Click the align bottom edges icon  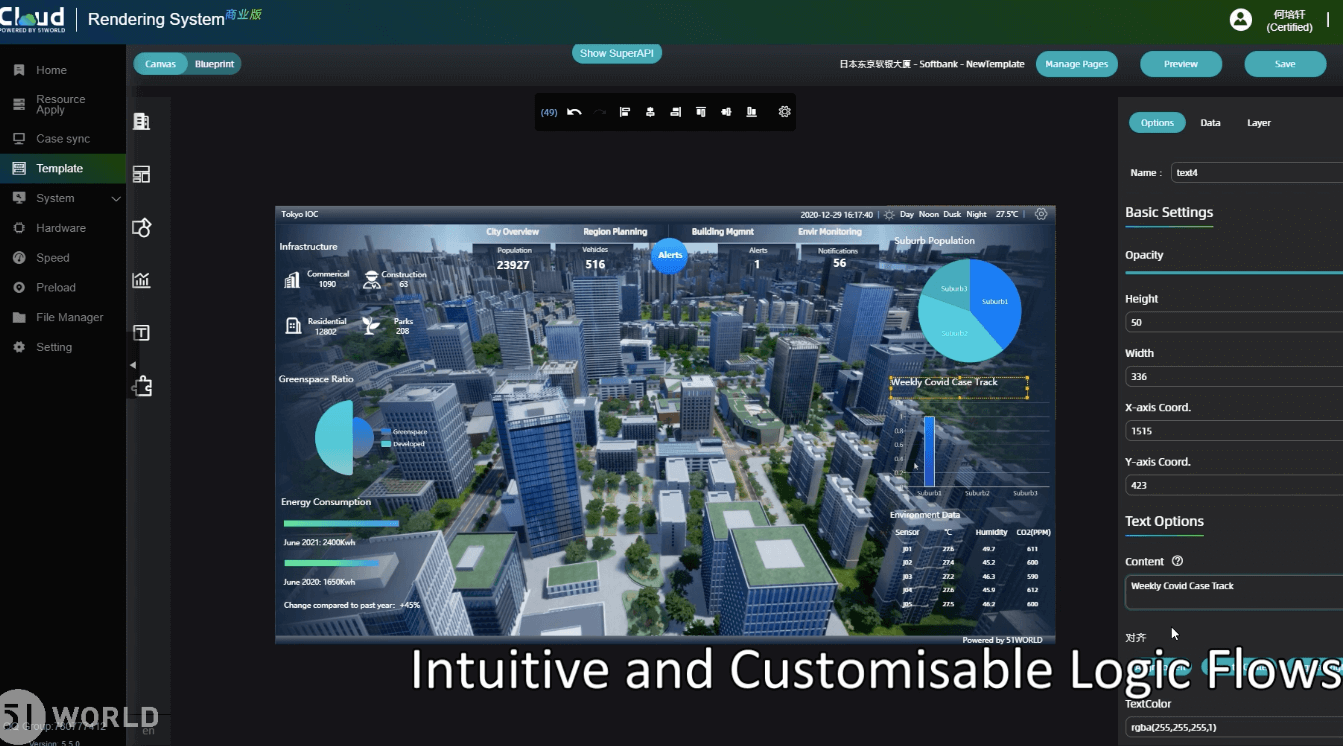point(752,112)
